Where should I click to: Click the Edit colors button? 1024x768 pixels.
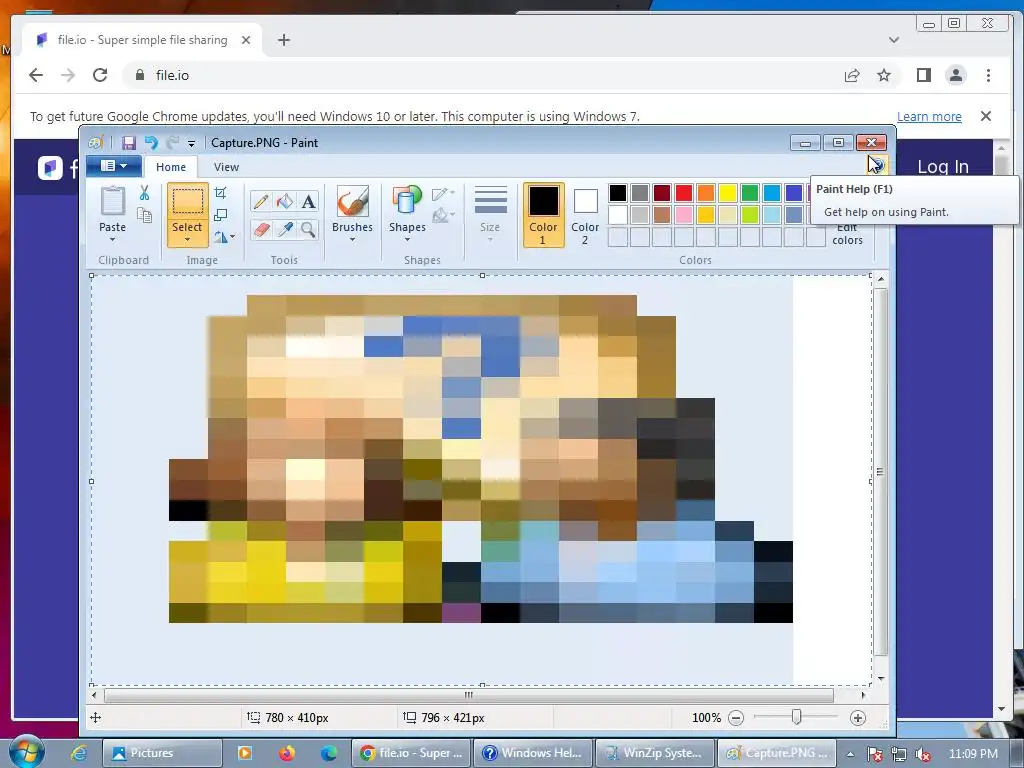(x=847, y=233)
